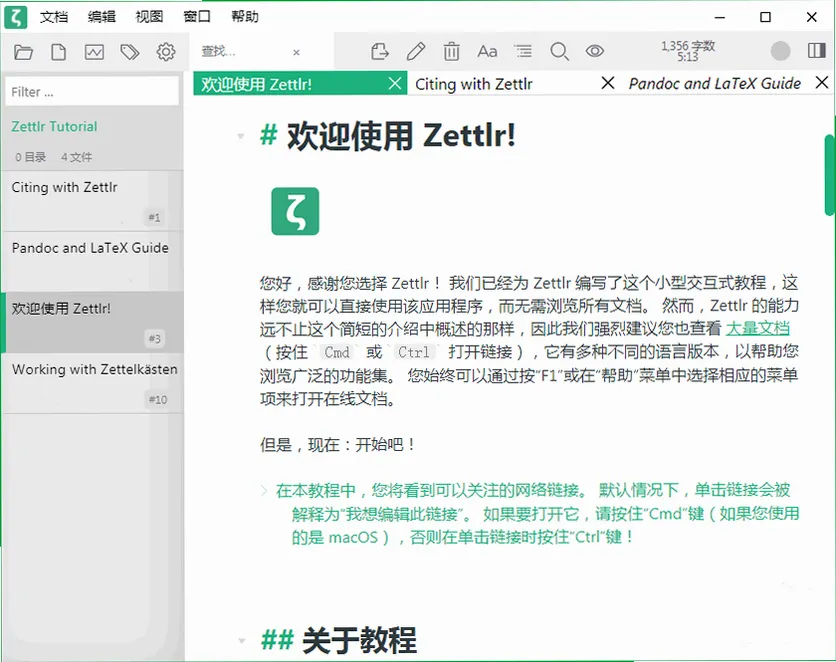Open the 视图 menu
The width and height of the screenshot is (836, 662).
tap(149, 17)
